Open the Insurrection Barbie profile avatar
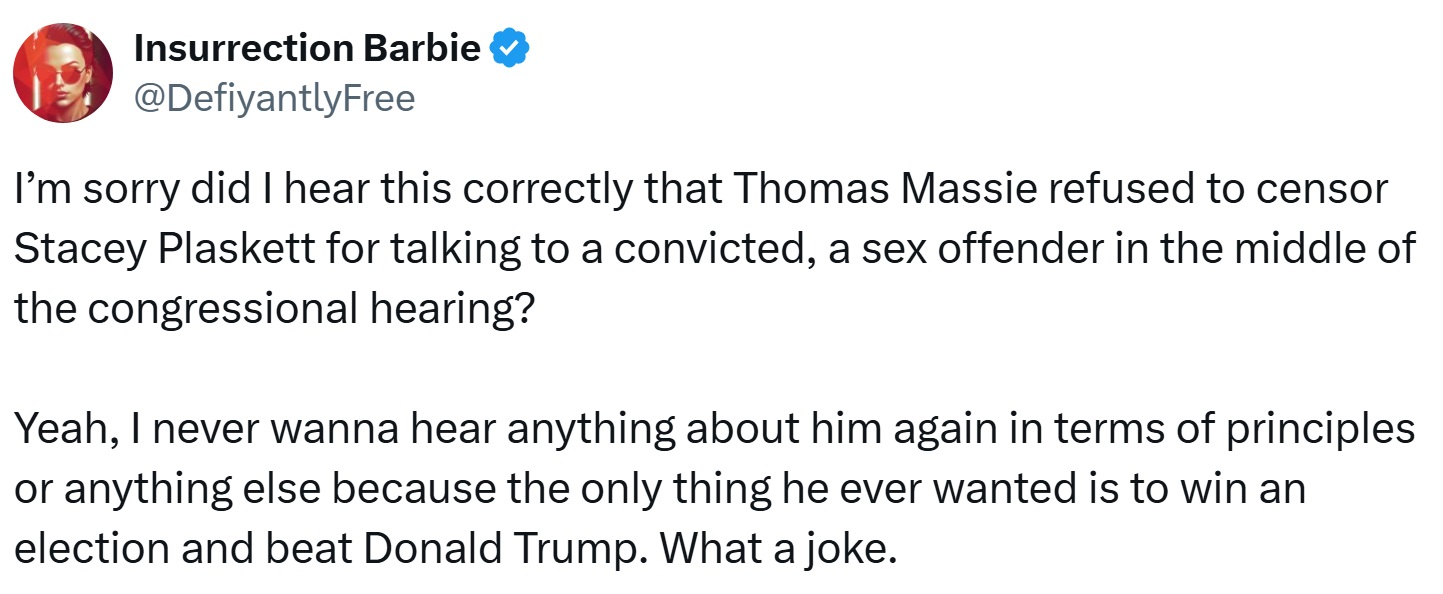This screenshot has height=594, width=1443. (62, 71)
